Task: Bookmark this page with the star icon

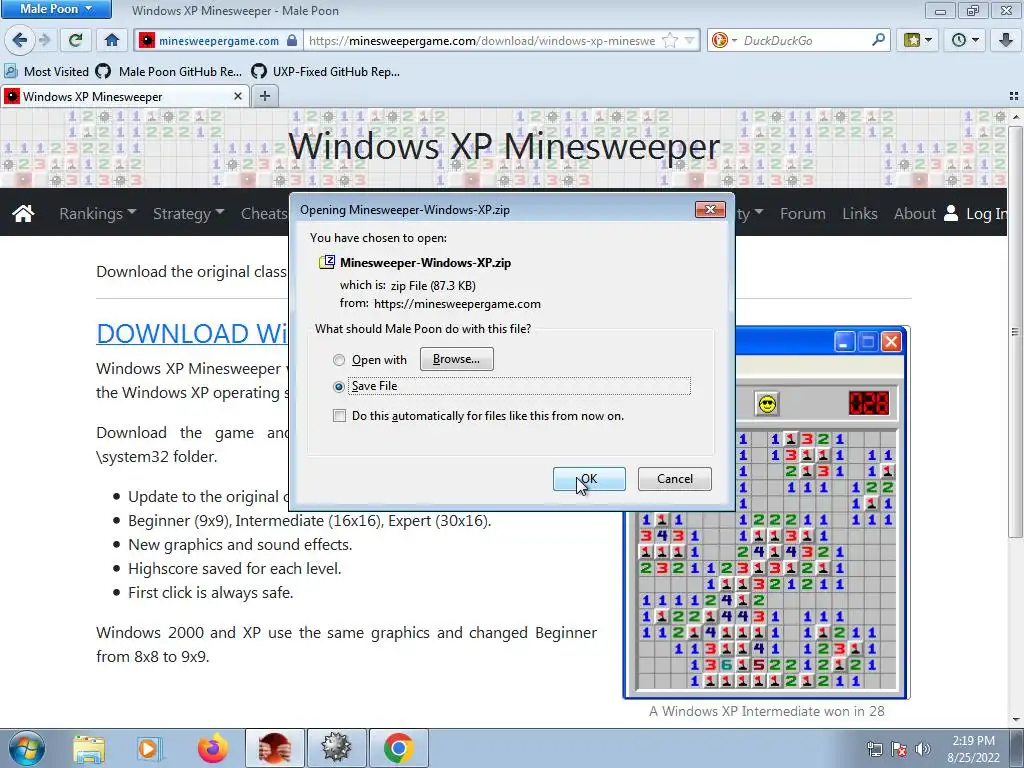Action: click(x=670, y=40)
